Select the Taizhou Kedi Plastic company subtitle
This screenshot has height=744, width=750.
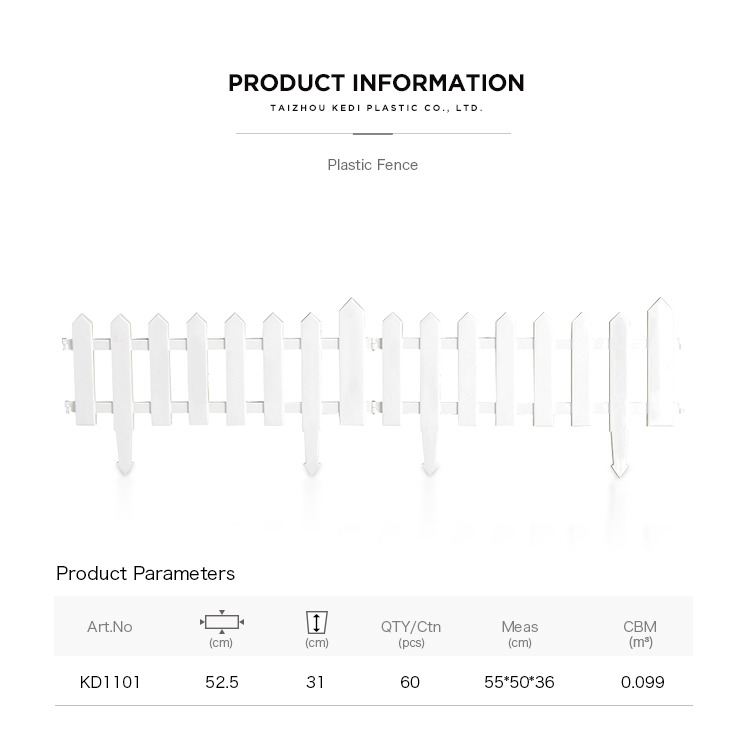point(376,108)
